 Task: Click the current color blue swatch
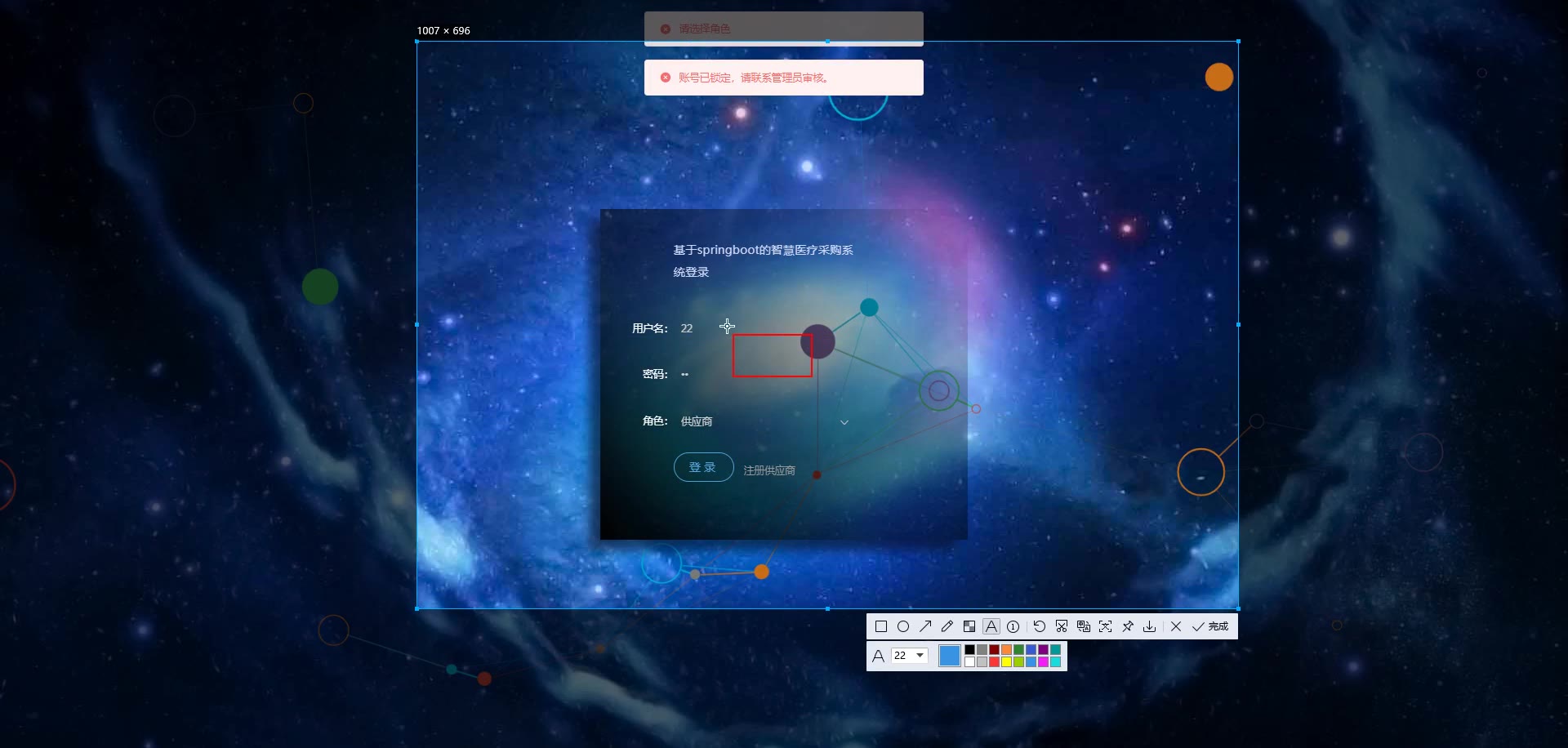950,656
